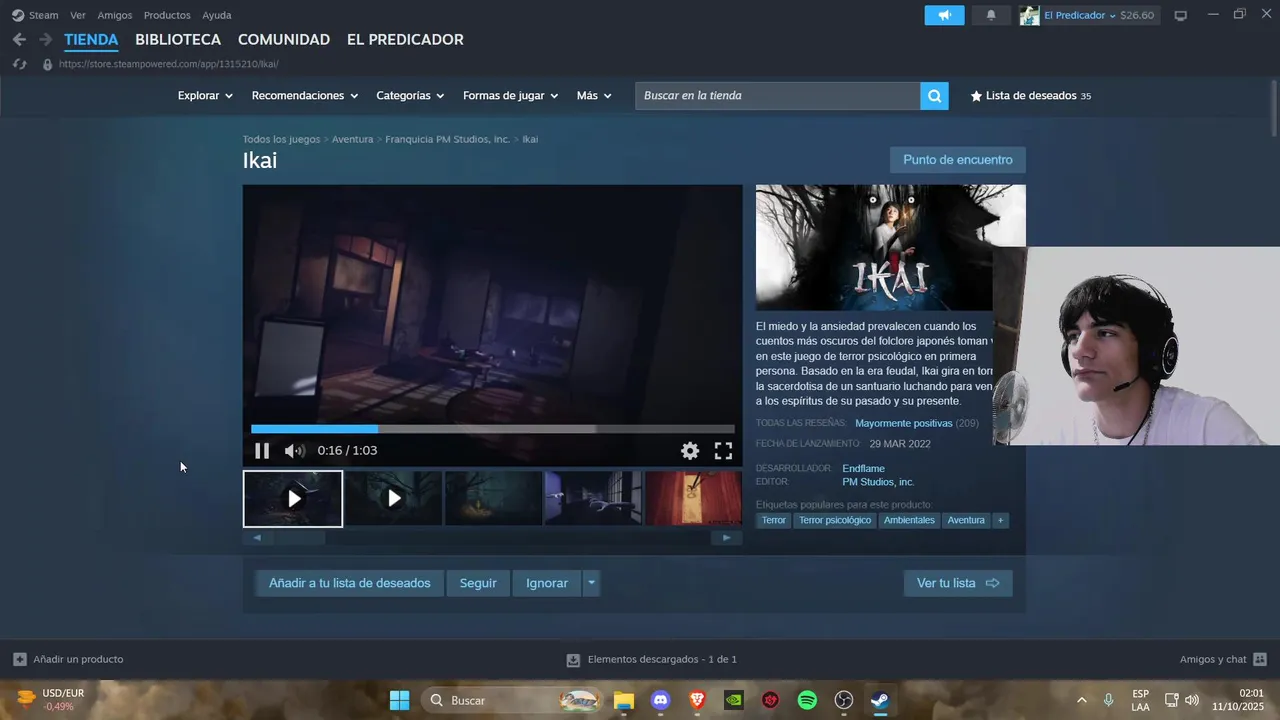Click the taskbar microphone tray icon
1280x720 pixels.
click(x=1108, y=700)
